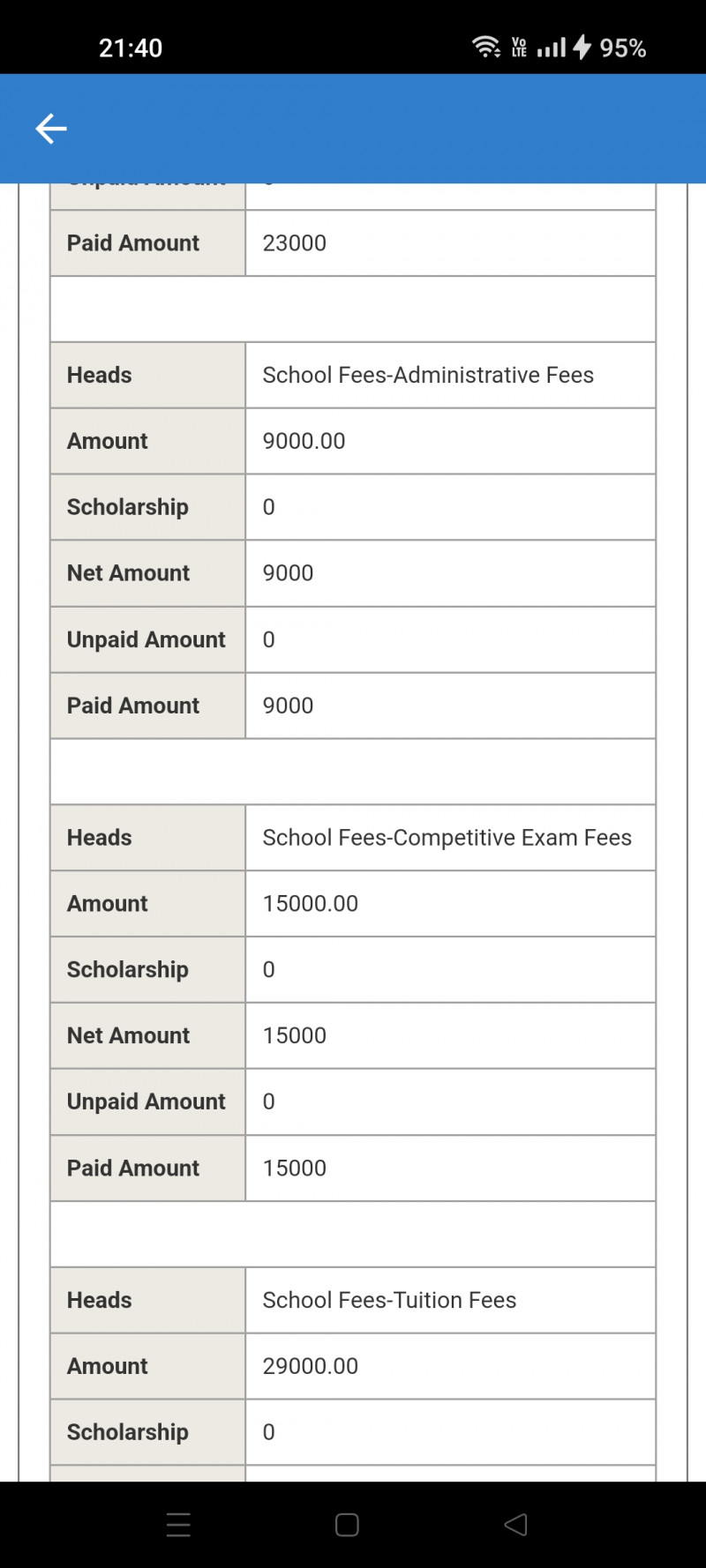Viewport: 706px width, 1568px height.
Task: Tap the battery charging bolt icon
Action: point(582,47)
